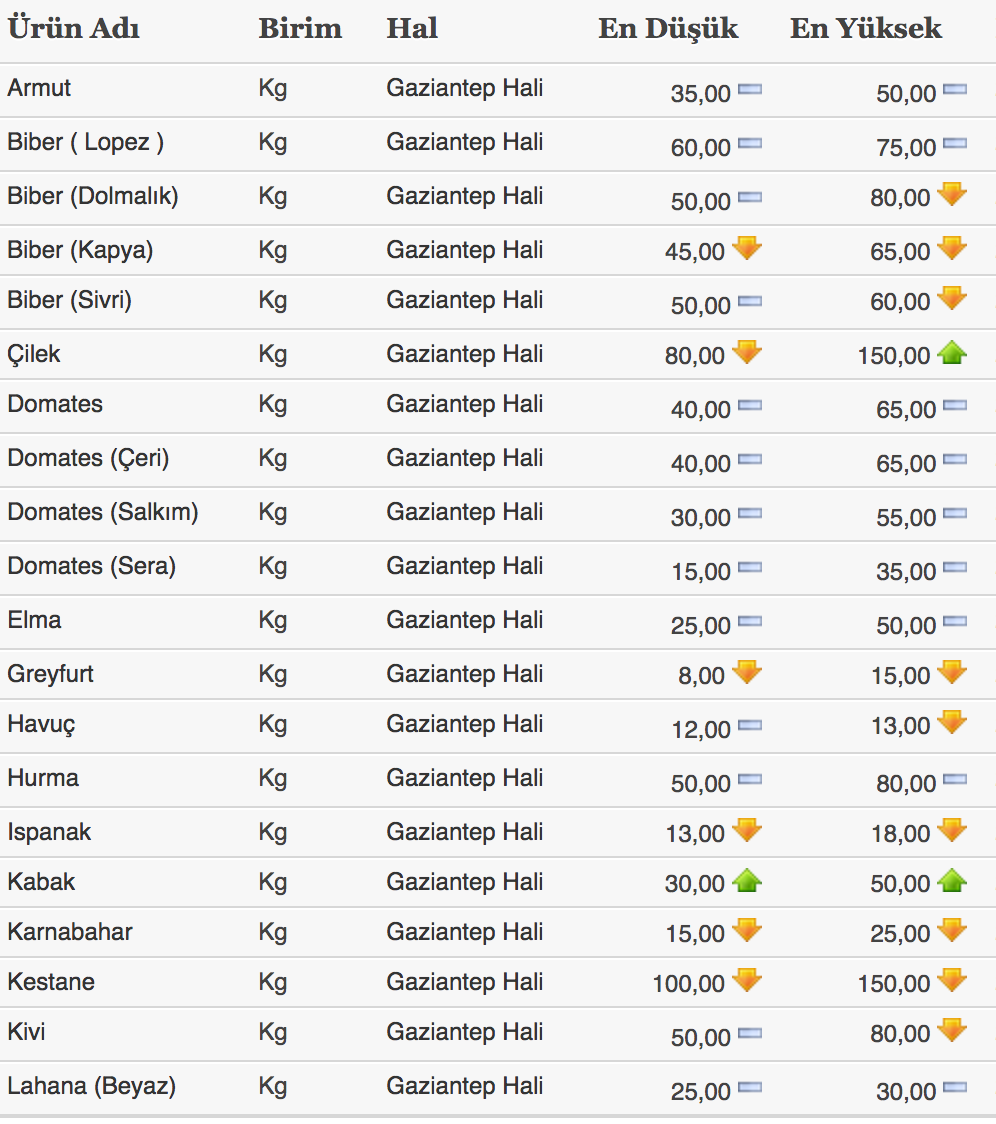Click the orange down arrow beside Kestane's lowest price
This screenshot has height=1124, width=996.
pyautogui.click(x=747, y=980)
